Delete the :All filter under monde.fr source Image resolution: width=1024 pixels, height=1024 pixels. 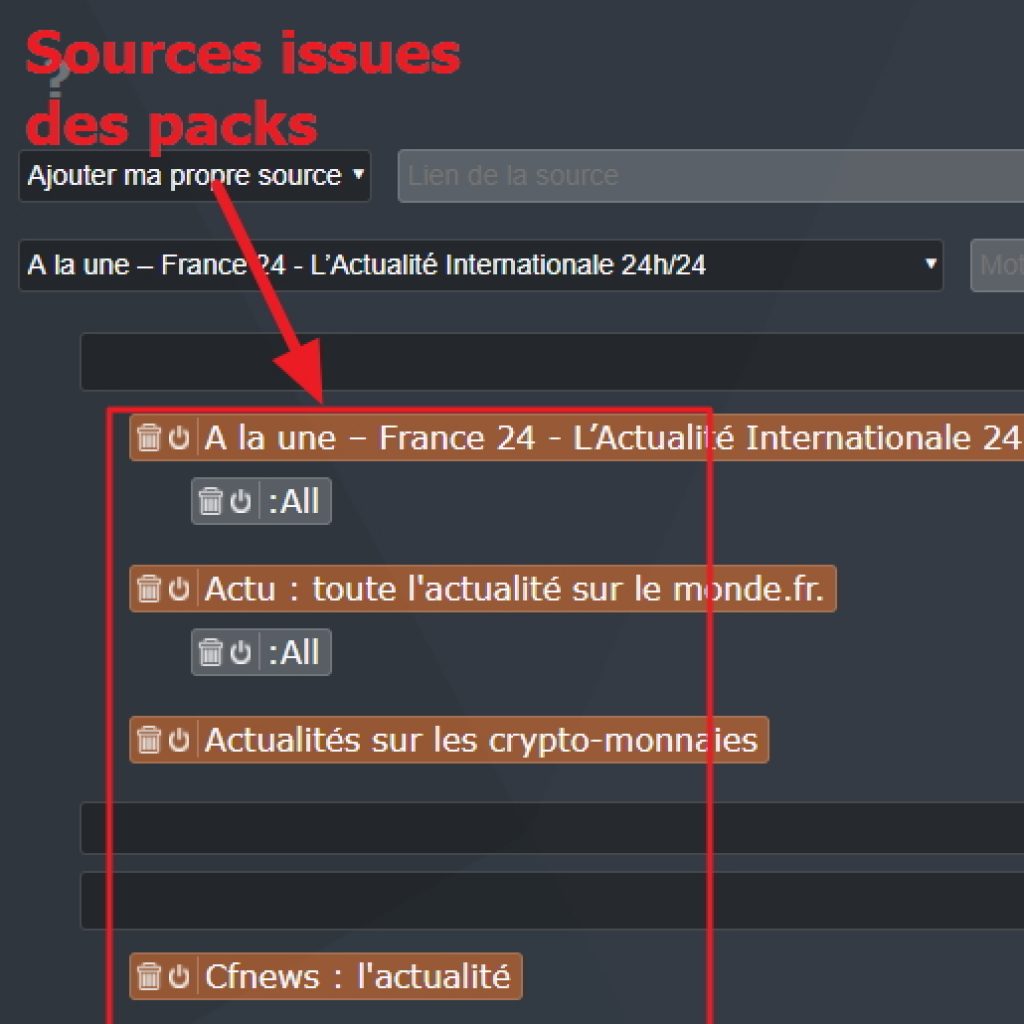pos(210,652)
